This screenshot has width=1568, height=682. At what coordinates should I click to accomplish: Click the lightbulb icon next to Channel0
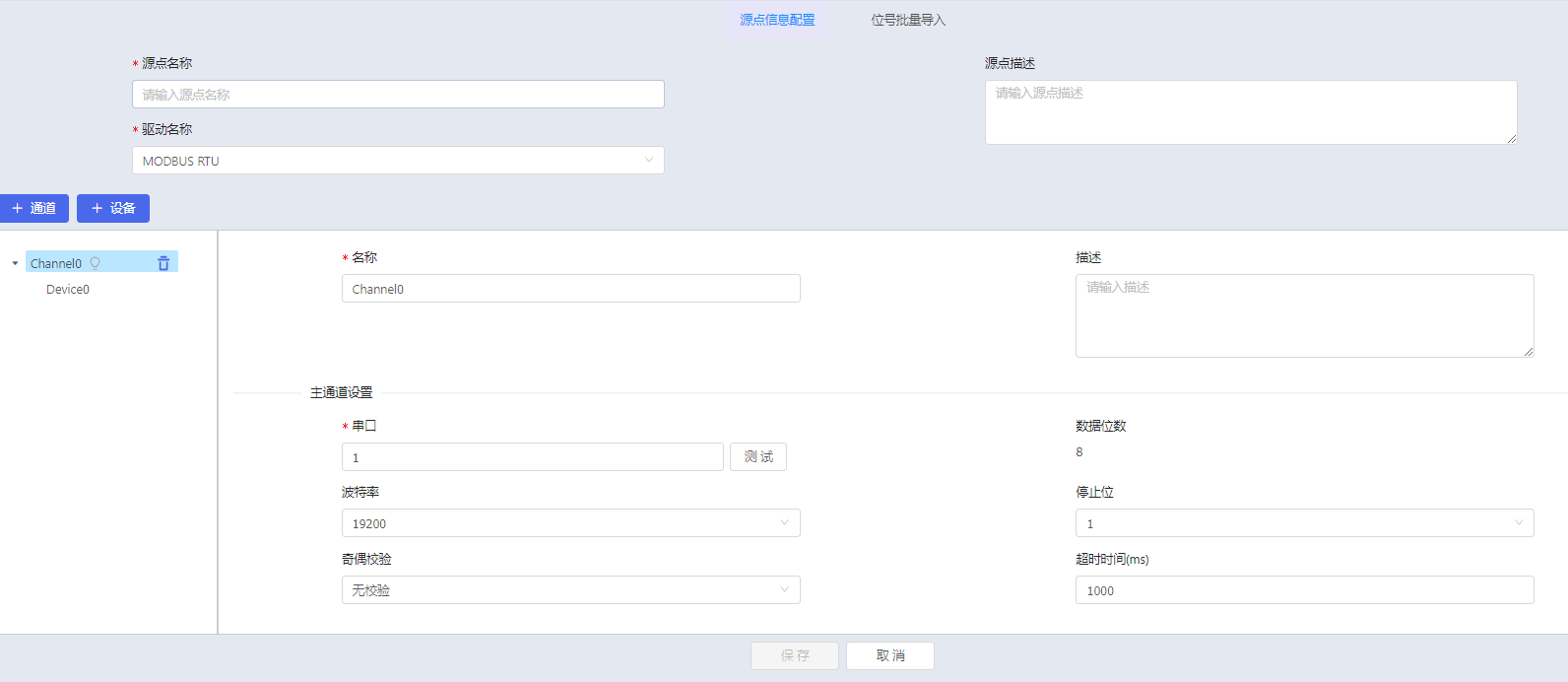[x=96, y=263]
